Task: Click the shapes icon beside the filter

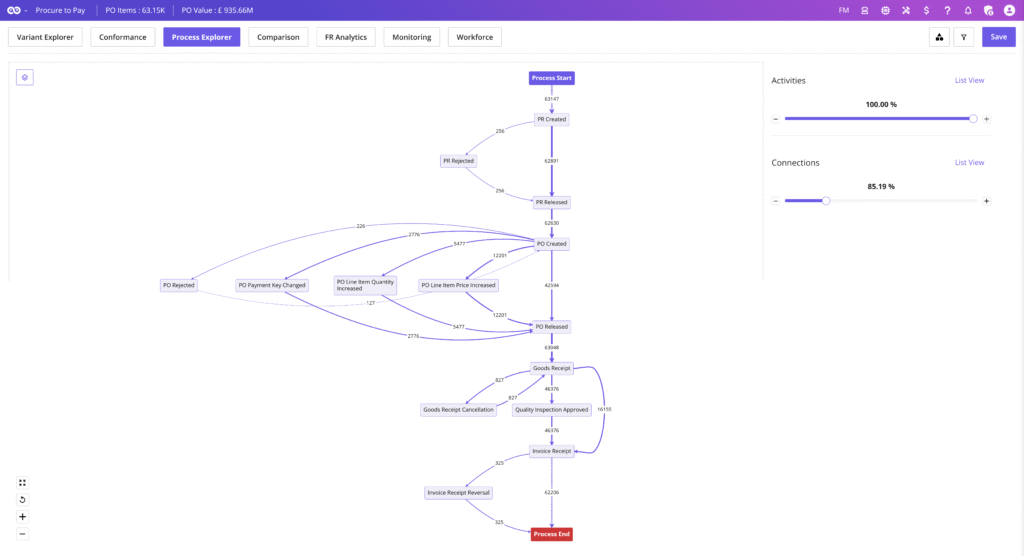Action: pos(939,37)
